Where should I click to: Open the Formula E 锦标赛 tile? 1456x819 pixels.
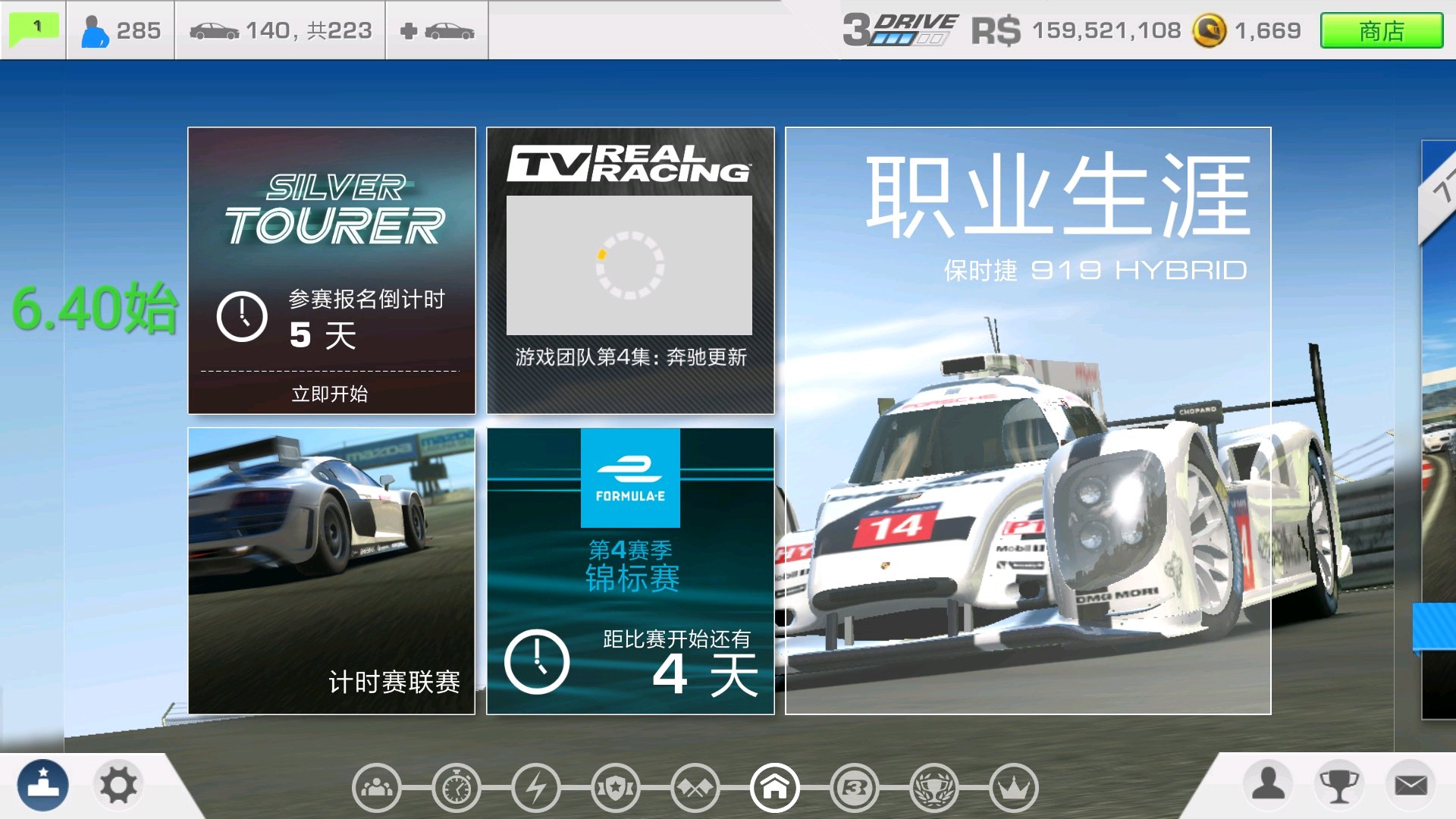coord(630,570)
